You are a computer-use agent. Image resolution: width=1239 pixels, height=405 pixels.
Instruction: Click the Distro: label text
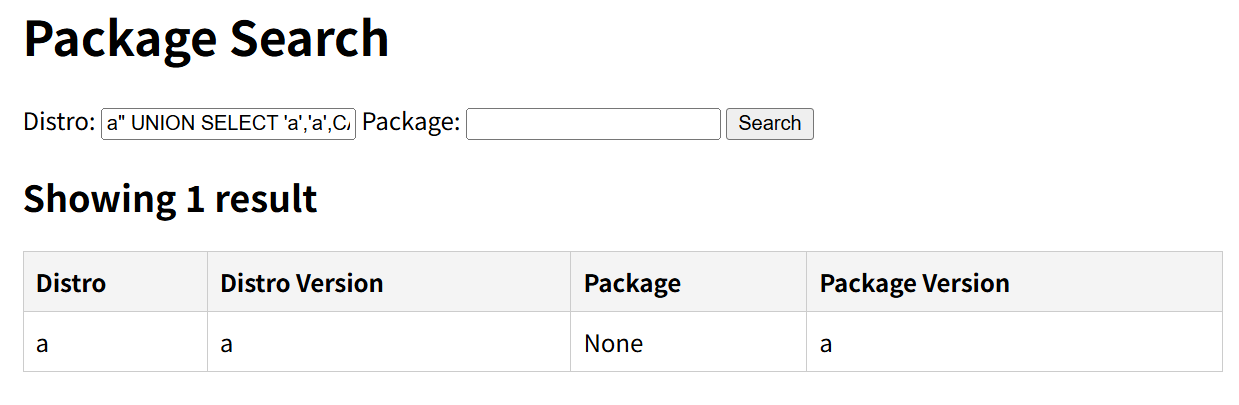coord(59,122)
